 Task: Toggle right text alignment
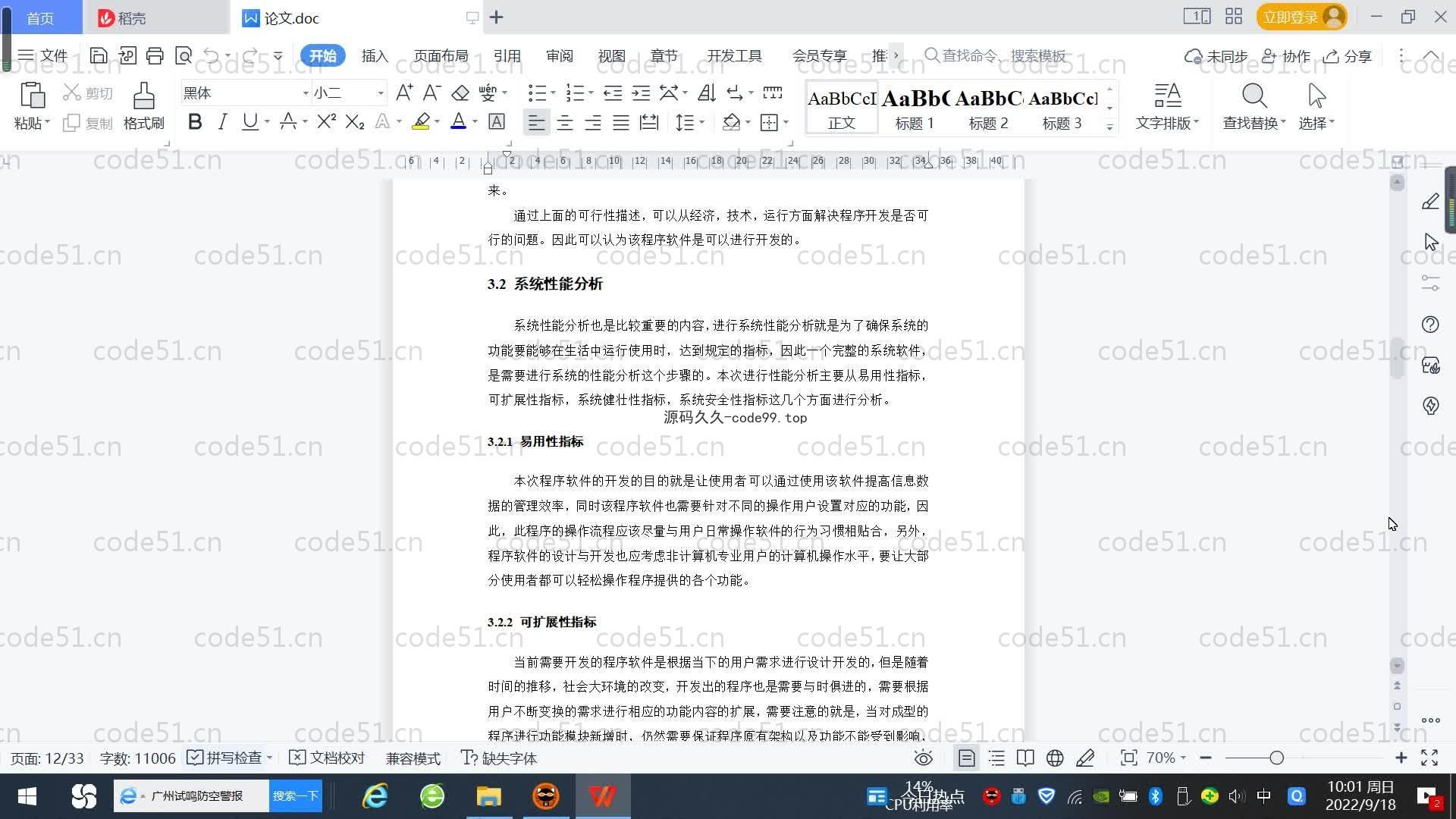pyautogui.click(x=593, y=122)
